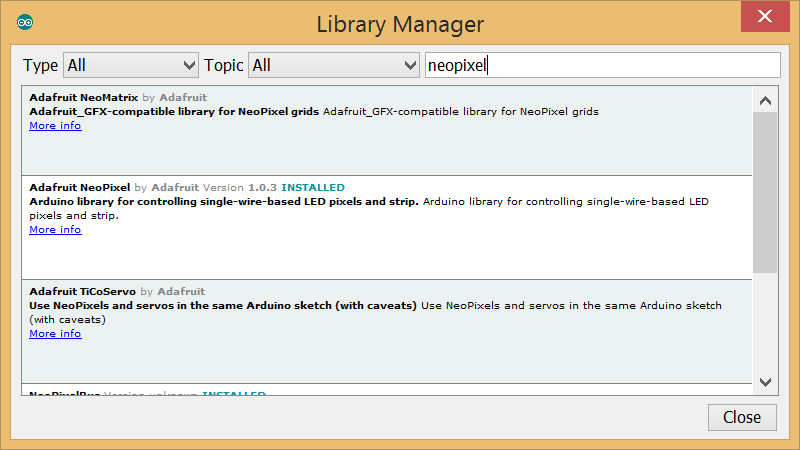Viewport: 800px width, 450px height.
Task: Click the NeoPixels and servos description text
Action: (x=376, y=312)
